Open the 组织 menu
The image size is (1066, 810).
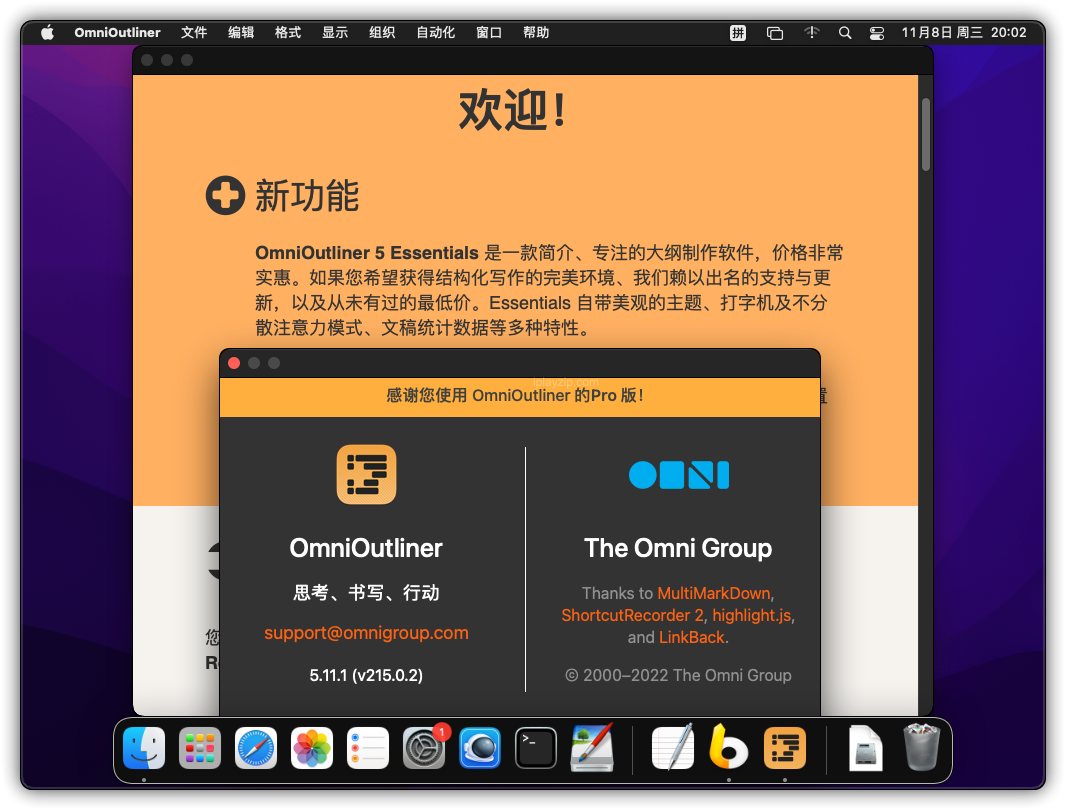(381, 33)
